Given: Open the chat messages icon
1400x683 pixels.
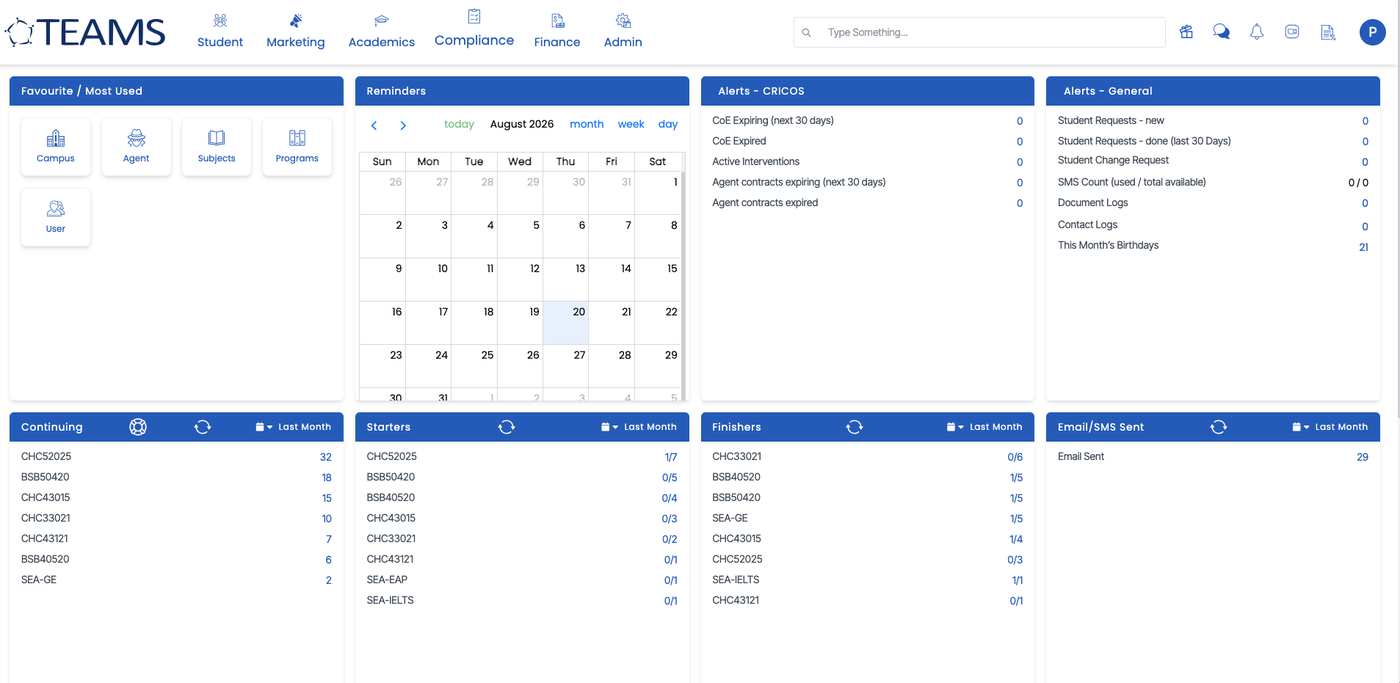Looking at the screenshot, I should (1221, 32).
